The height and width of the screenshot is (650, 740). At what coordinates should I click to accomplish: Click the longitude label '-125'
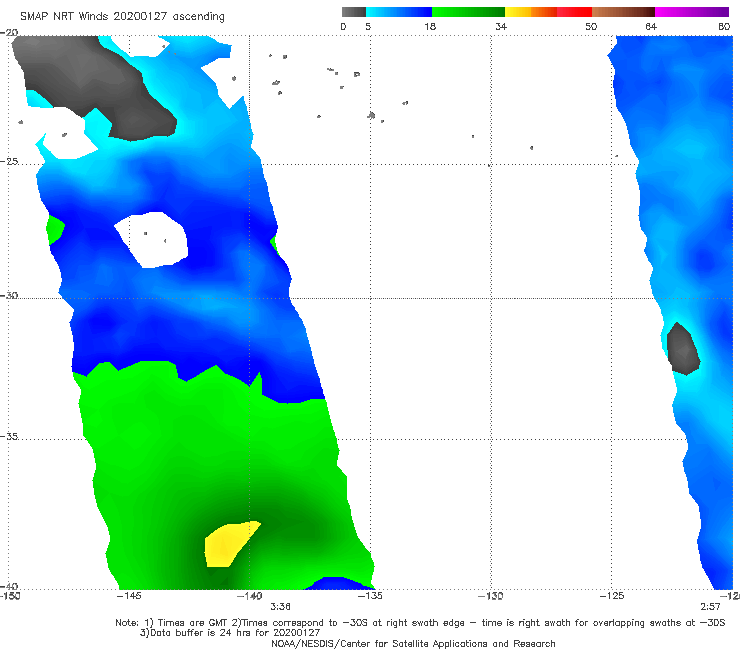click(612, 596)
